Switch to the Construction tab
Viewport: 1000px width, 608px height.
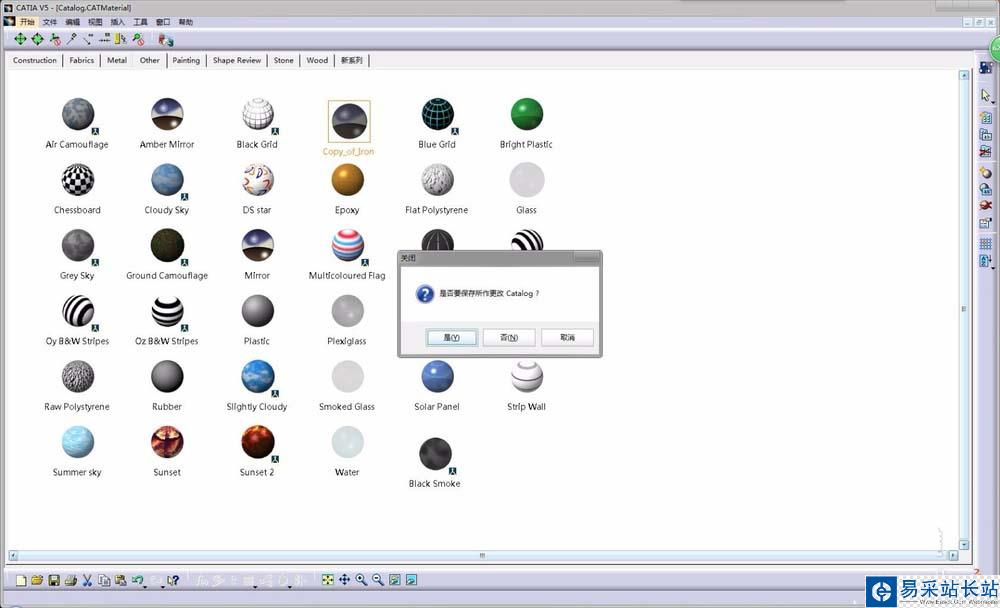click(34, 60)
